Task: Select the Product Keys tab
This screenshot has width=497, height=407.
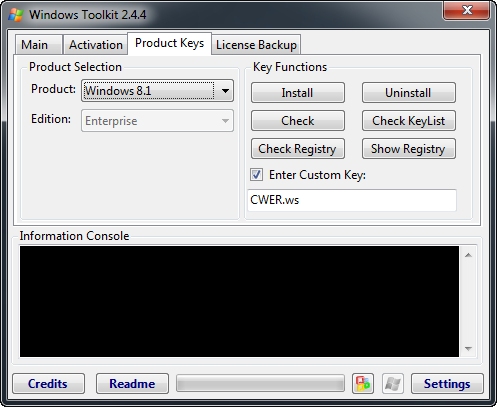Action: click(x=169, y=43)
